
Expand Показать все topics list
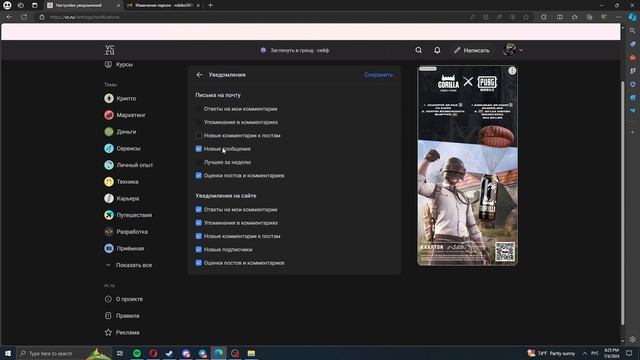tap(129, 265)
